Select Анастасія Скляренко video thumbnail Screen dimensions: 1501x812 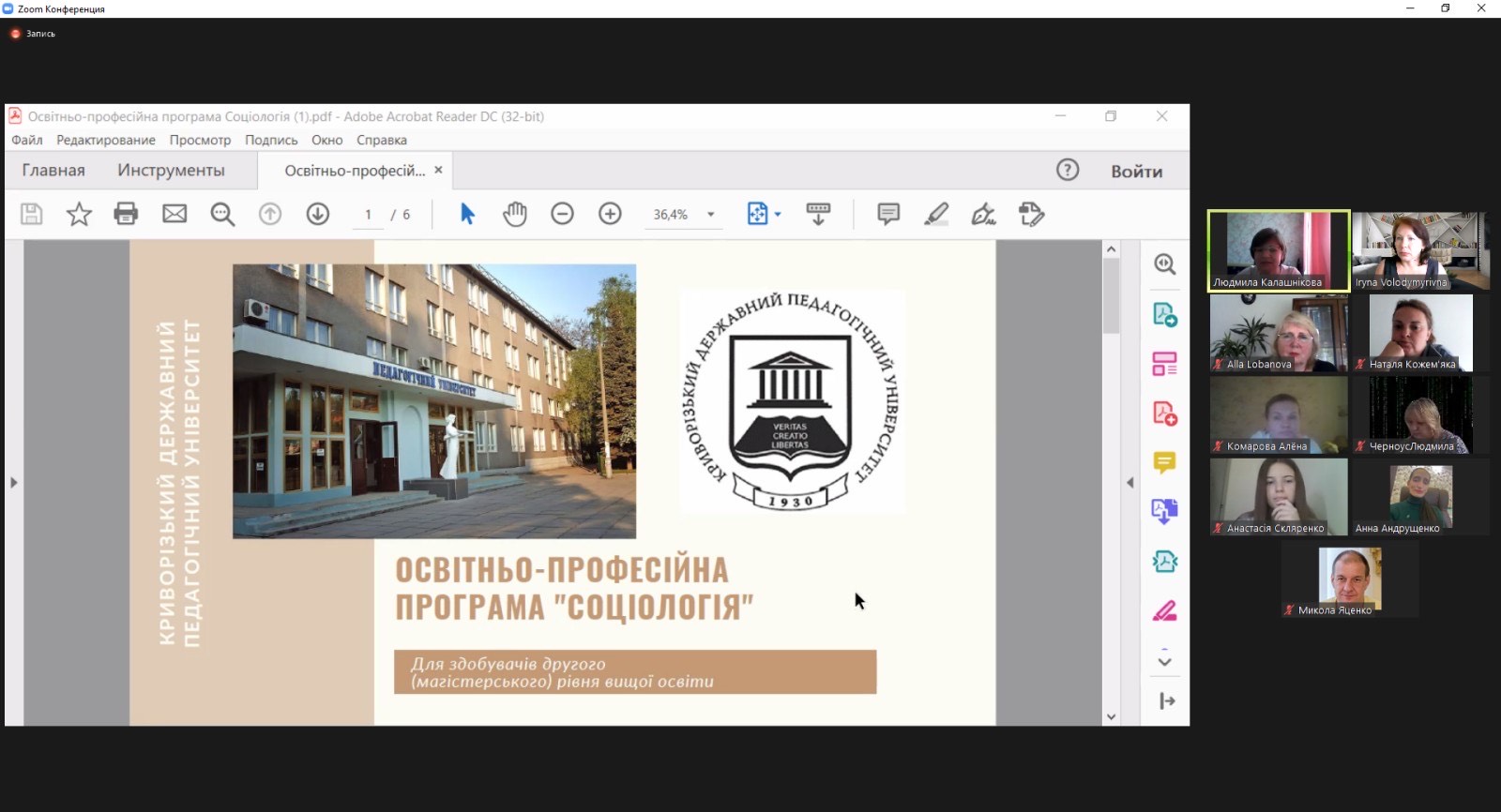click(x=1279, y=496)
